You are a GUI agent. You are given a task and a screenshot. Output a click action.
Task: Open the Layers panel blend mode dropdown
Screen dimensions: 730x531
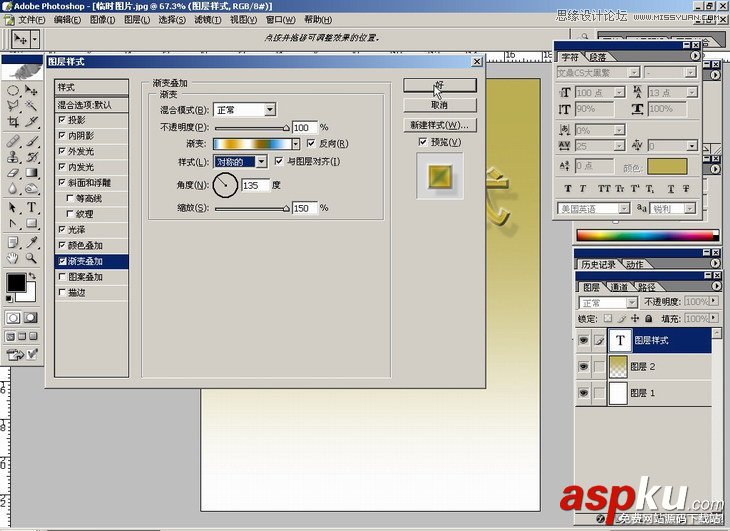pyautogui.click(x=631, y=303)
